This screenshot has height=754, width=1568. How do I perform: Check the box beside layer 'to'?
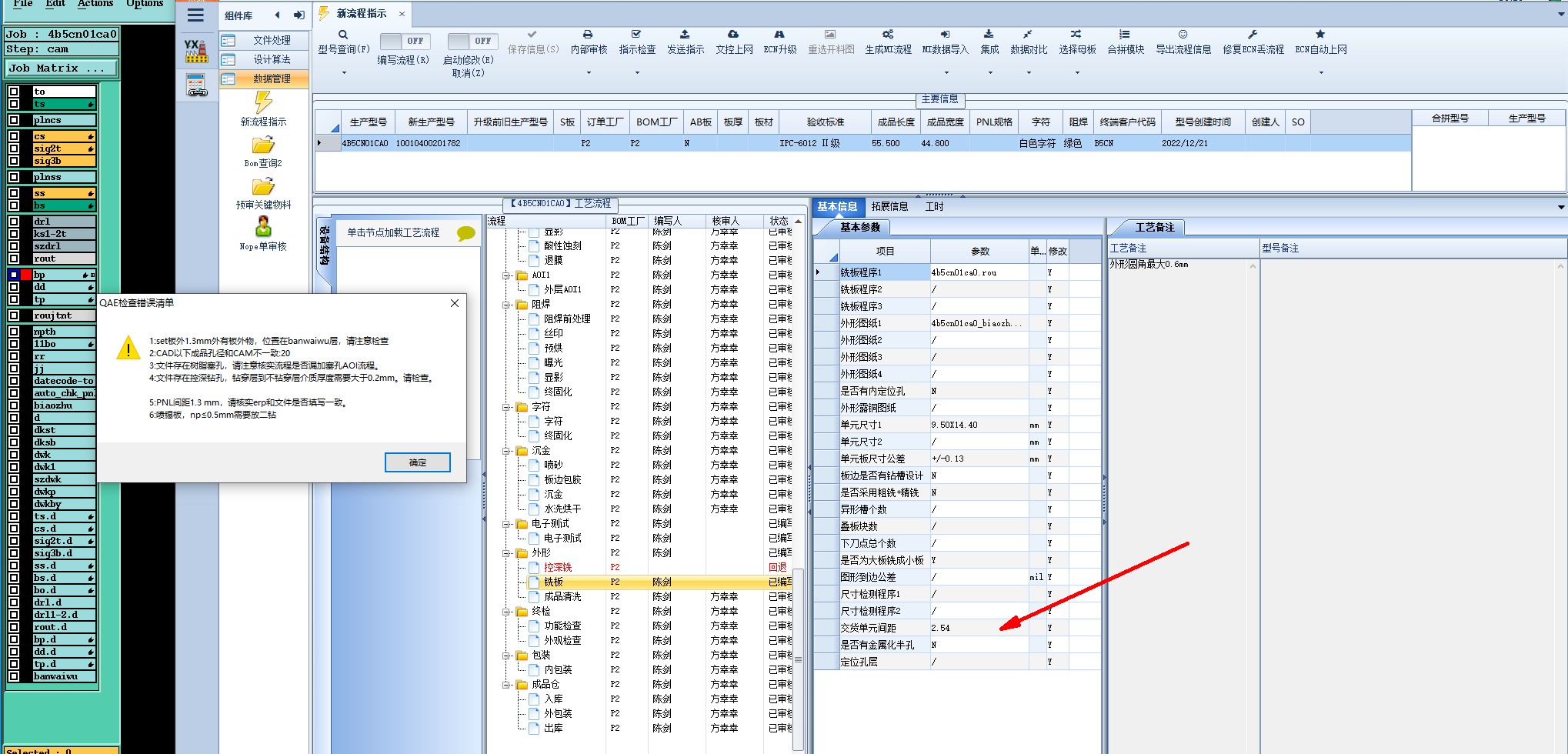[14, 92]
